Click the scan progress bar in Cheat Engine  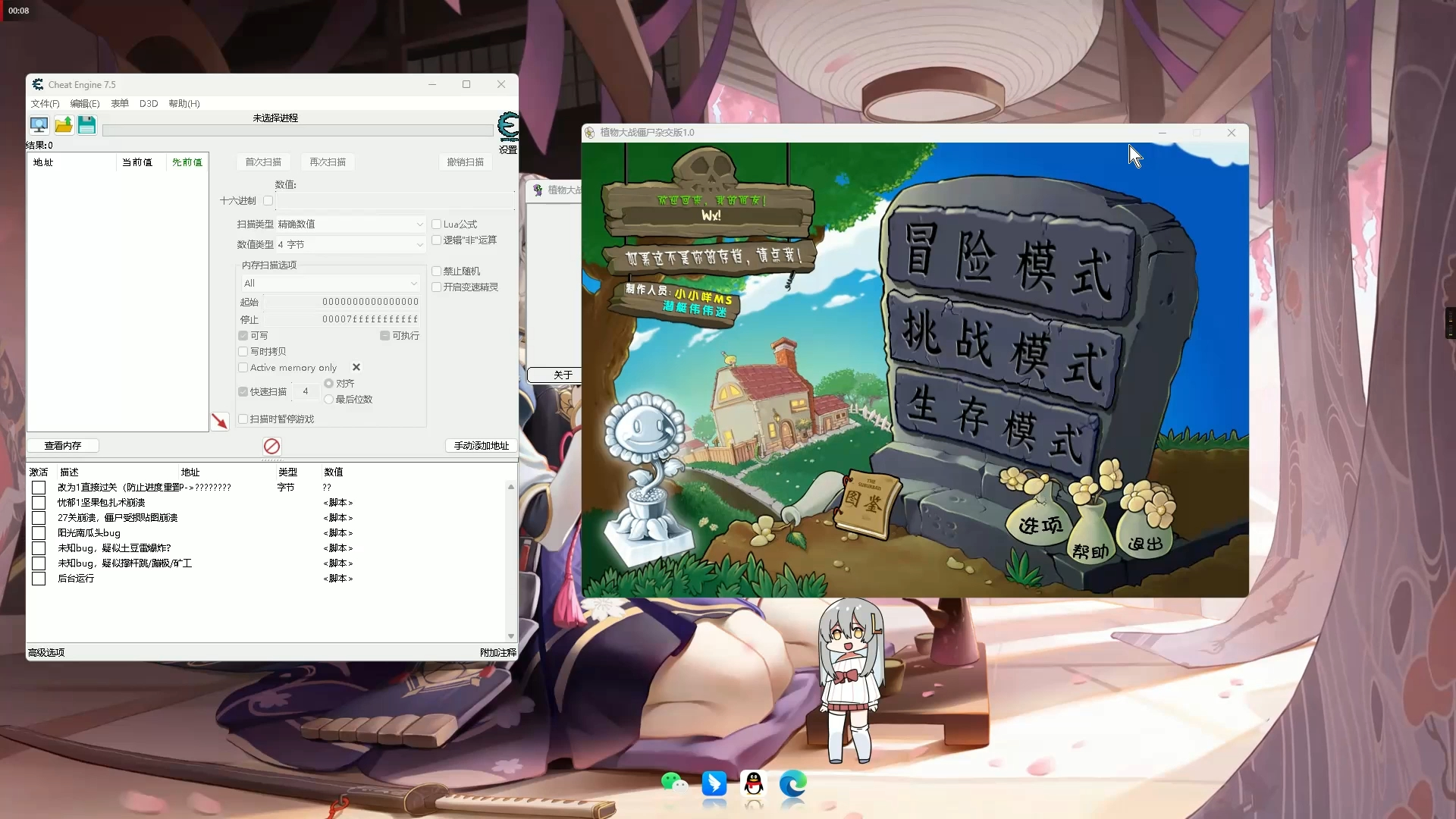[x=298, y=130]
